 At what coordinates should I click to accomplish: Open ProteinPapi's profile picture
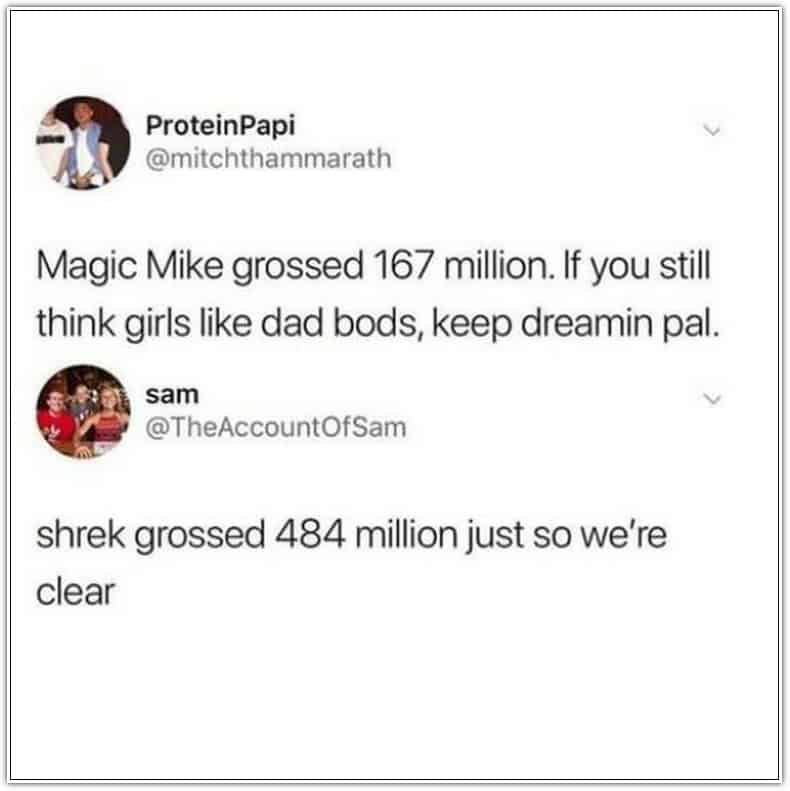click(x=83, y=143)
